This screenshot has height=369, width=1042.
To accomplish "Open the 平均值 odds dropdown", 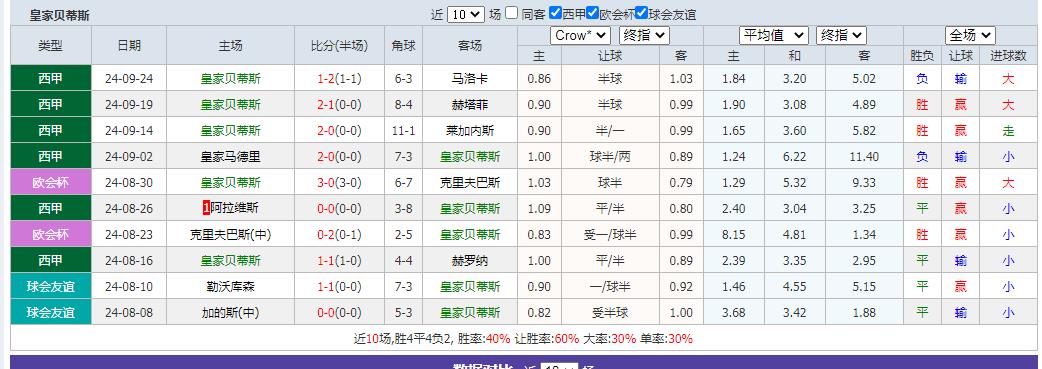I will click(774, 35).
